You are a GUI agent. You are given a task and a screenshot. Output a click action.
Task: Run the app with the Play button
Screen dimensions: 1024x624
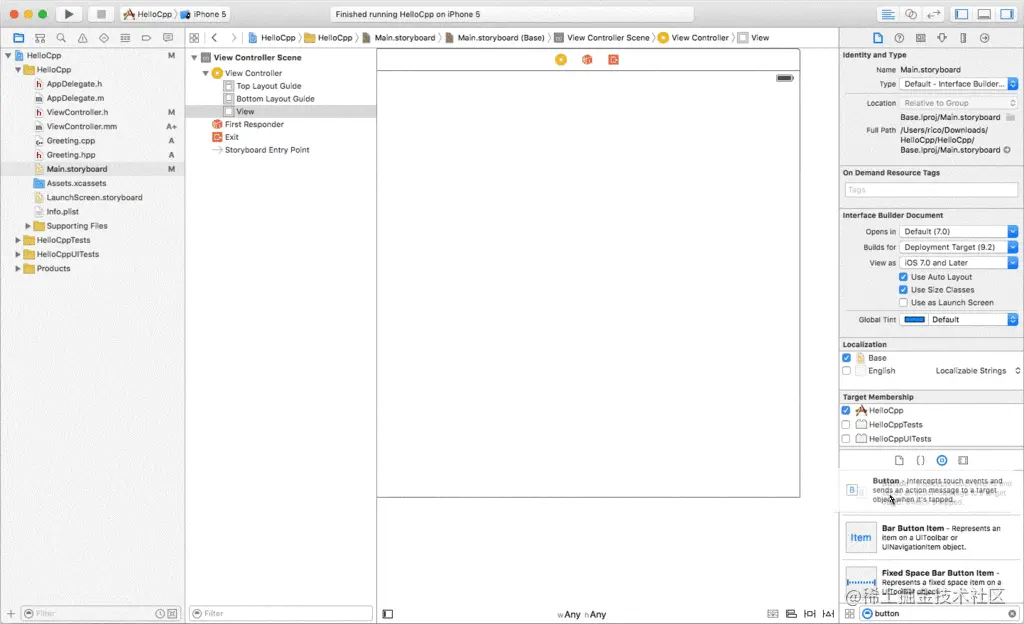click(69, 14)
